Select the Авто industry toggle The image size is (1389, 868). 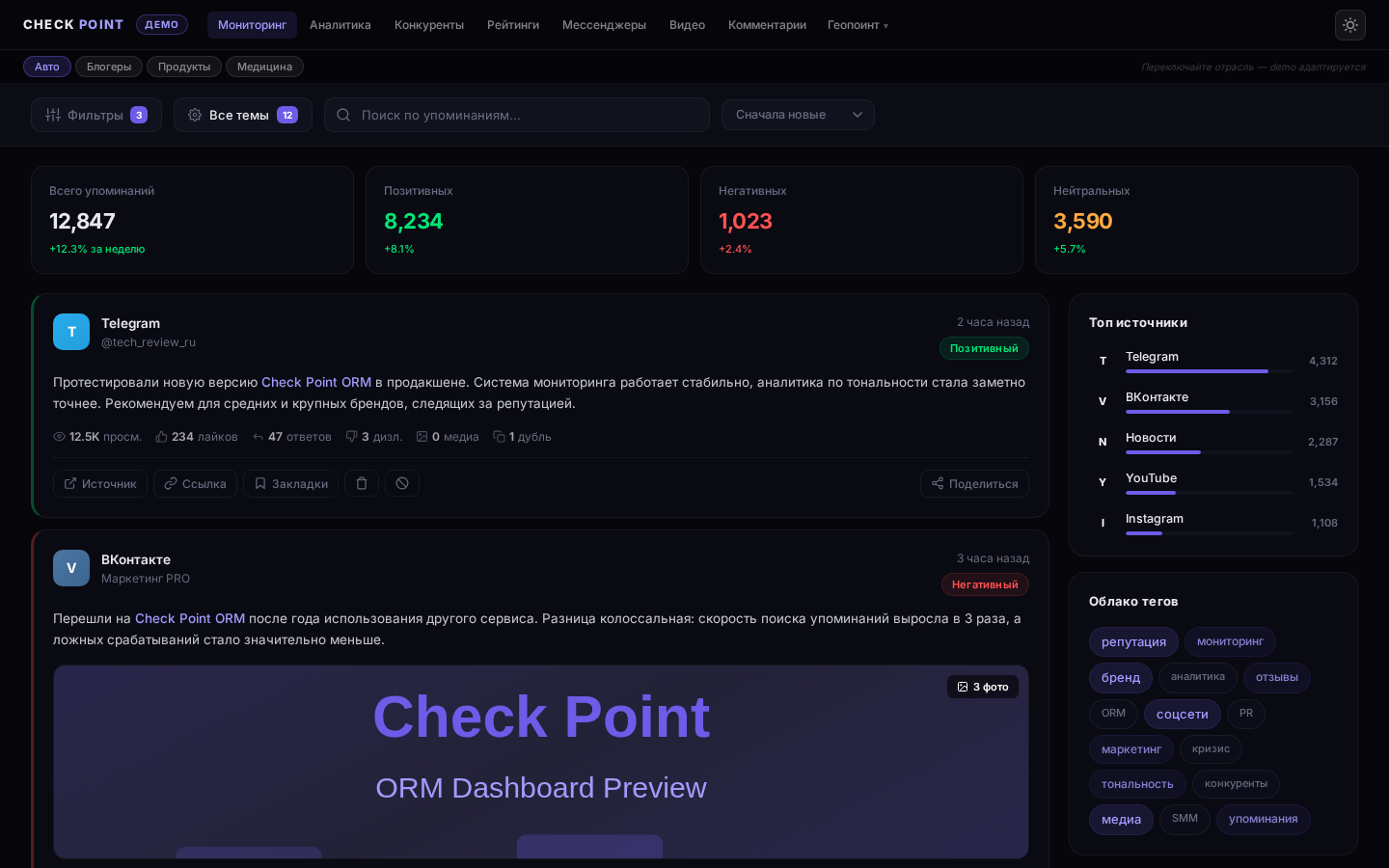[x=46, y=67]
